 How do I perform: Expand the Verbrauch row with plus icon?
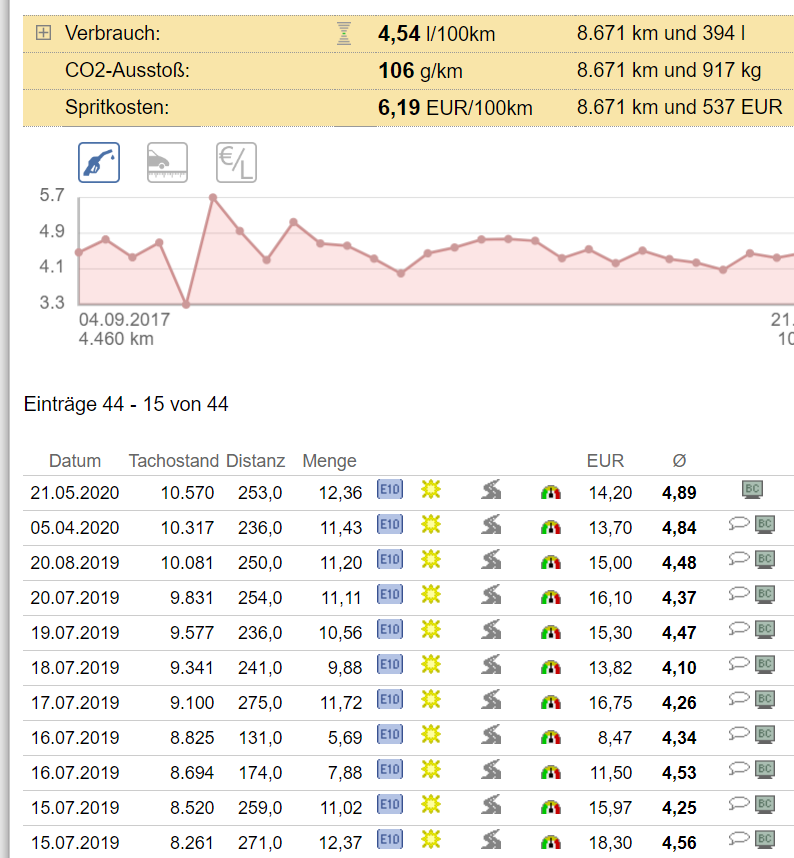point(43,33)
